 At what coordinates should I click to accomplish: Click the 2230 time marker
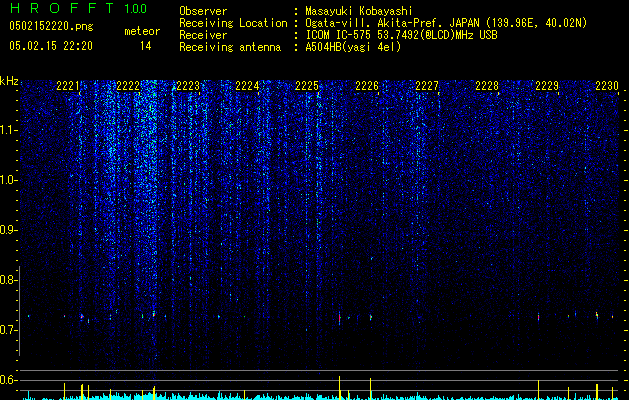(x=607, y=86)
